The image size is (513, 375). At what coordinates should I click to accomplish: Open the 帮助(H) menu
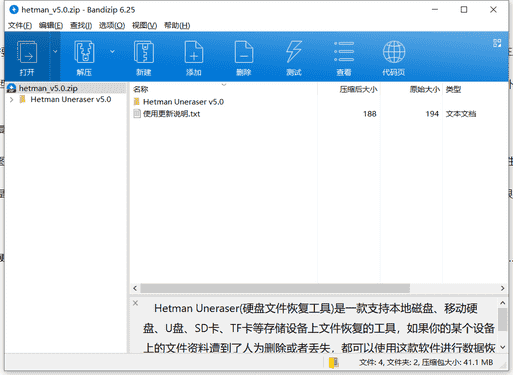[177, 25]
